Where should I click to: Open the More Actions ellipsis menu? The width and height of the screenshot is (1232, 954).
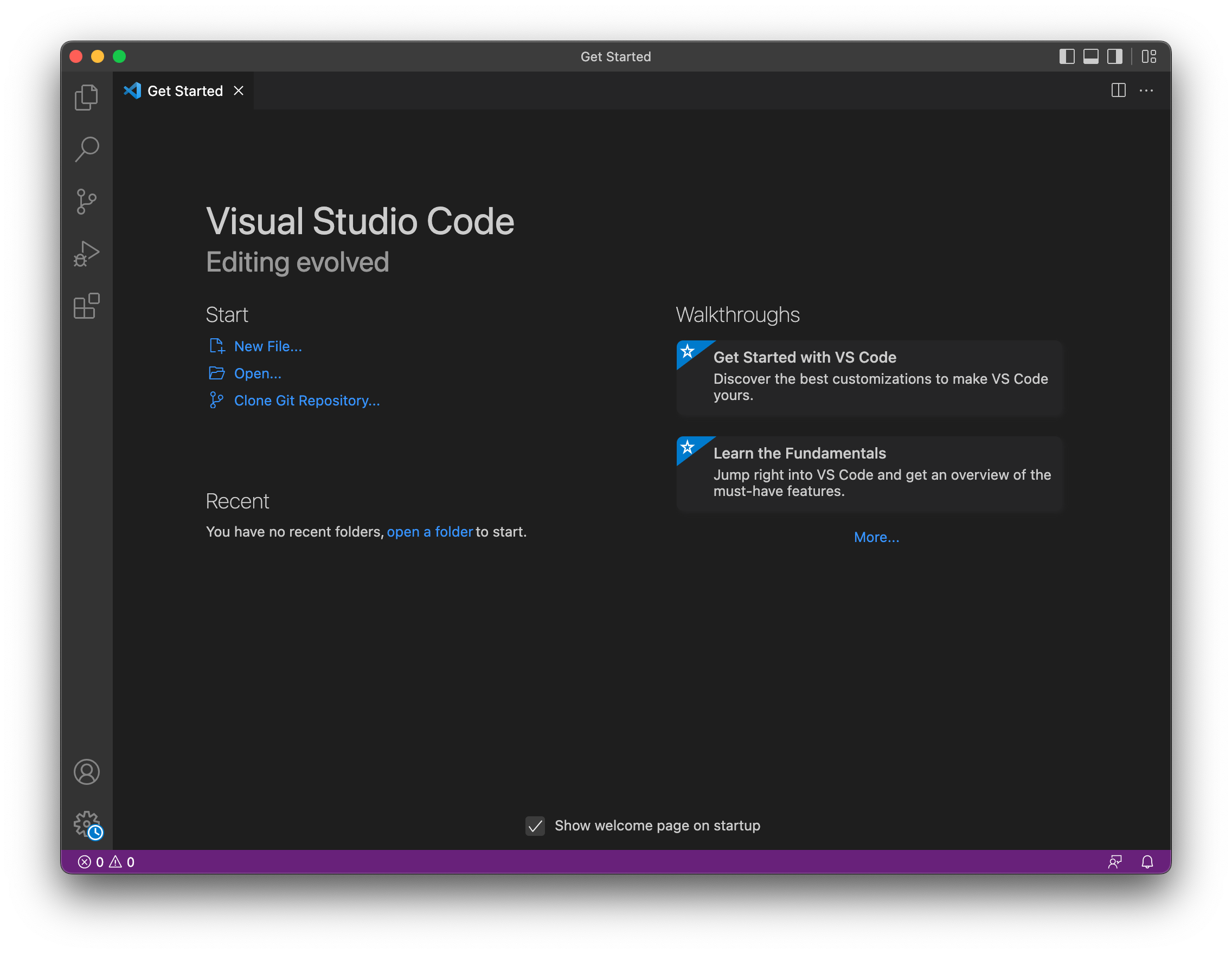(x=1146, y=91)
